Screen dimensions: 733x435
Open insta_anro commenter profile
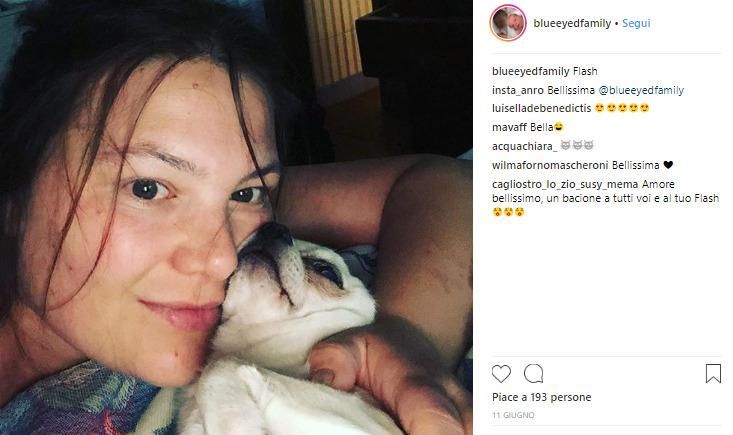pos(518,90)
